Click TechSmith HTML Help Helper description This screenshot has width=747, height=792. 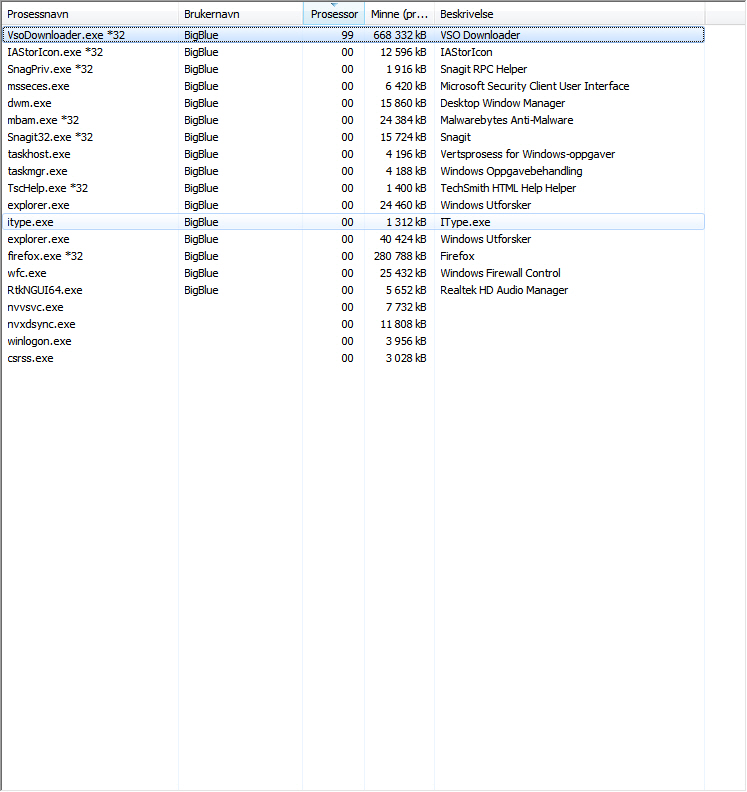(x=508, y=188)
